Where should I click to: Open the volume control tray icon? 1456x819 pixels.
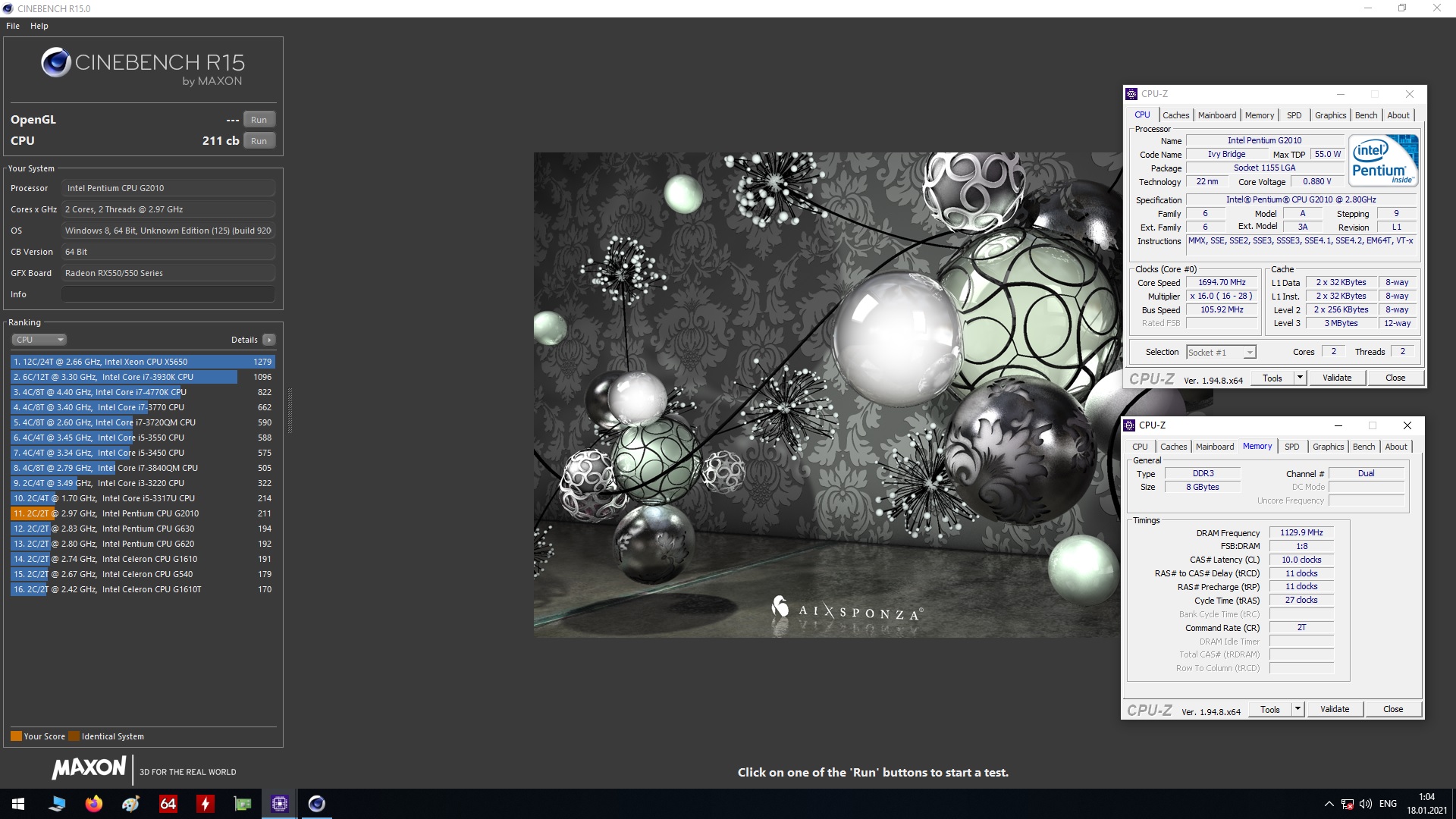pos(1366,804)
